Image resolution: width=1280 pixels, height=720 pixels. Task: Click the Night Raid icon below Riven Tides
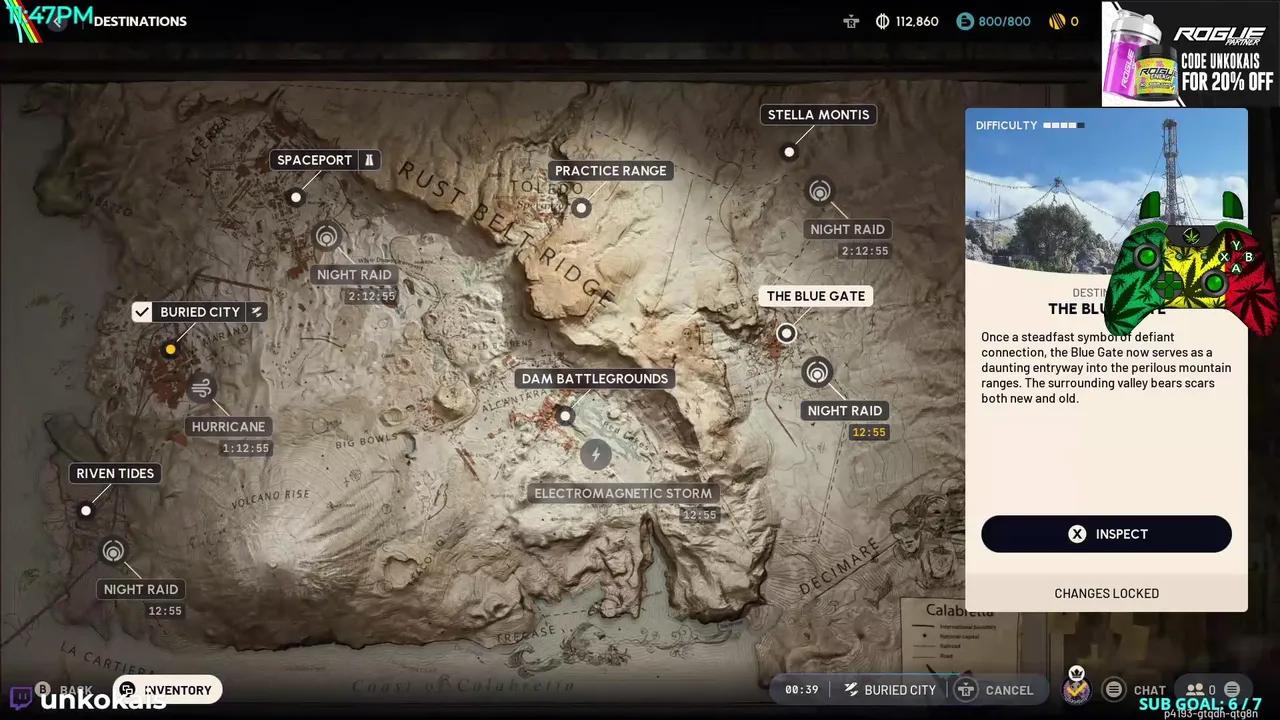click(x=113, y=551)
